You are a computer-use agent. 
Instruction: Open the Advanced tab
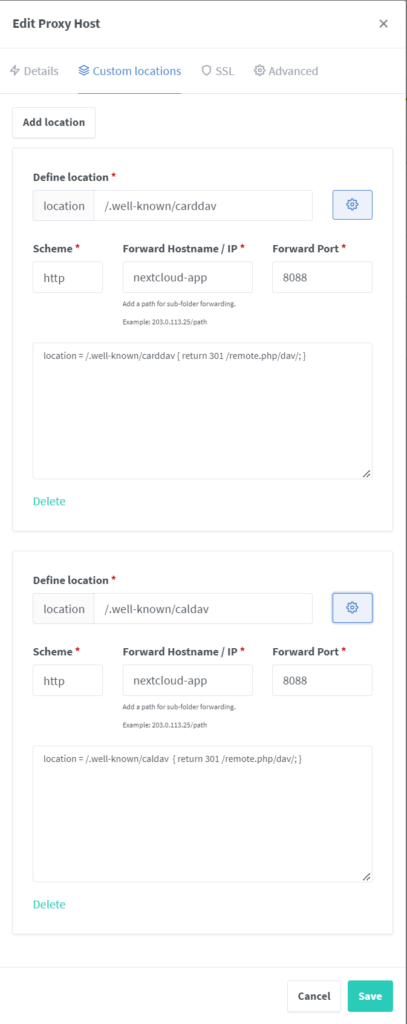click(x=286, y=71)
